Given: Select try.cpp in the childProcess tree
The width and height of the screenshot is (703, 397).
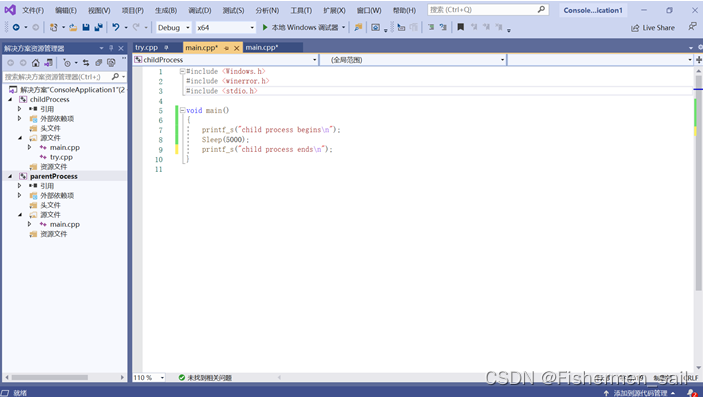Looking at the screenshot, I should (61, 157).
